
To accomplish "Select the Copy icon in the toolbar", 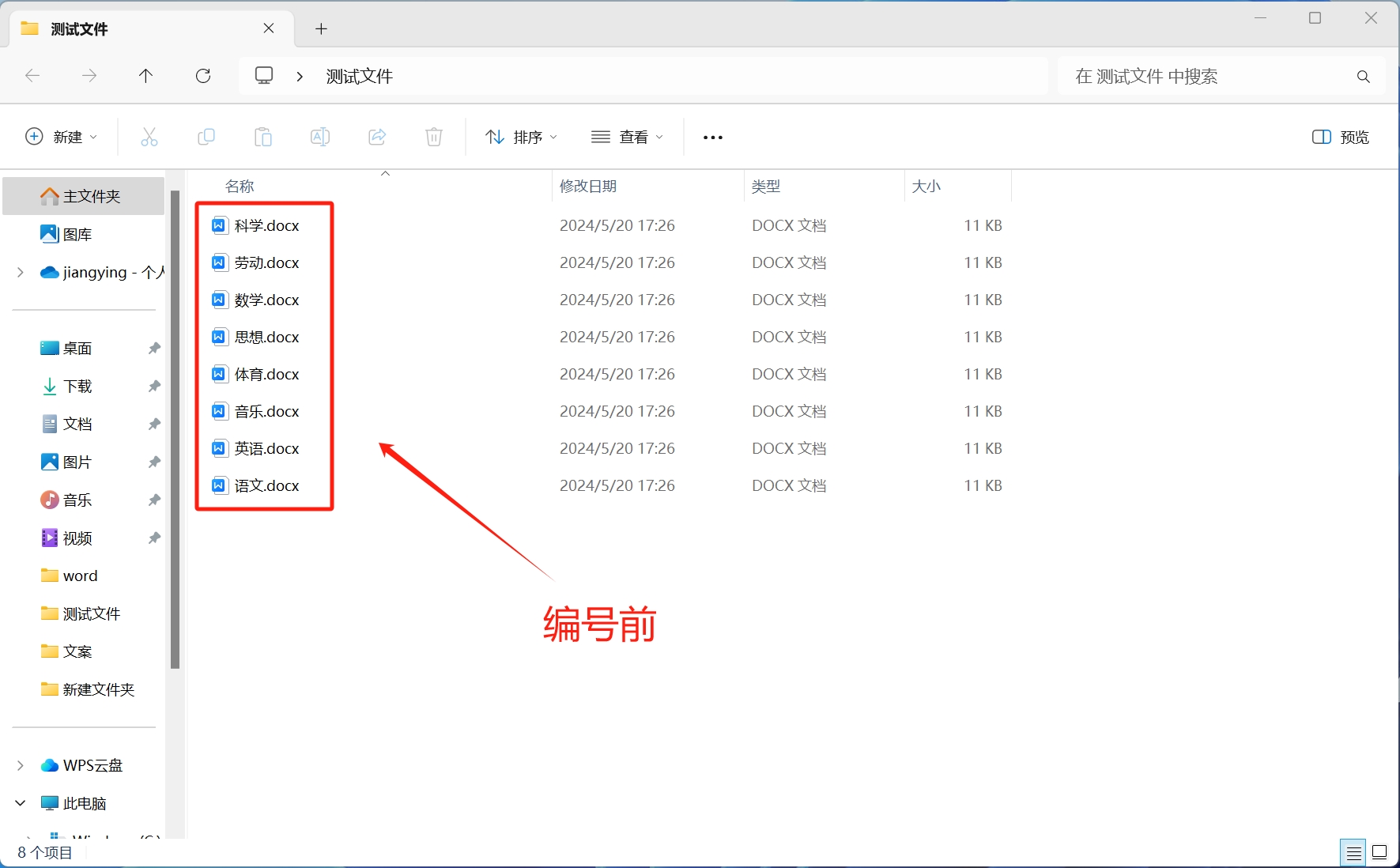I will (206, 136).
